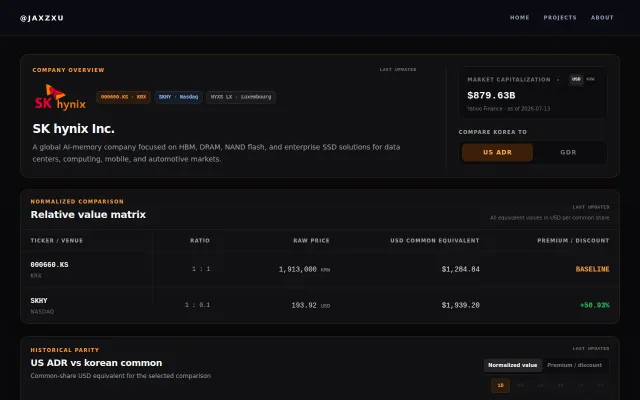
Task: Click the info icon beside Market Capitalization
Action: click(x=558, y=80)
